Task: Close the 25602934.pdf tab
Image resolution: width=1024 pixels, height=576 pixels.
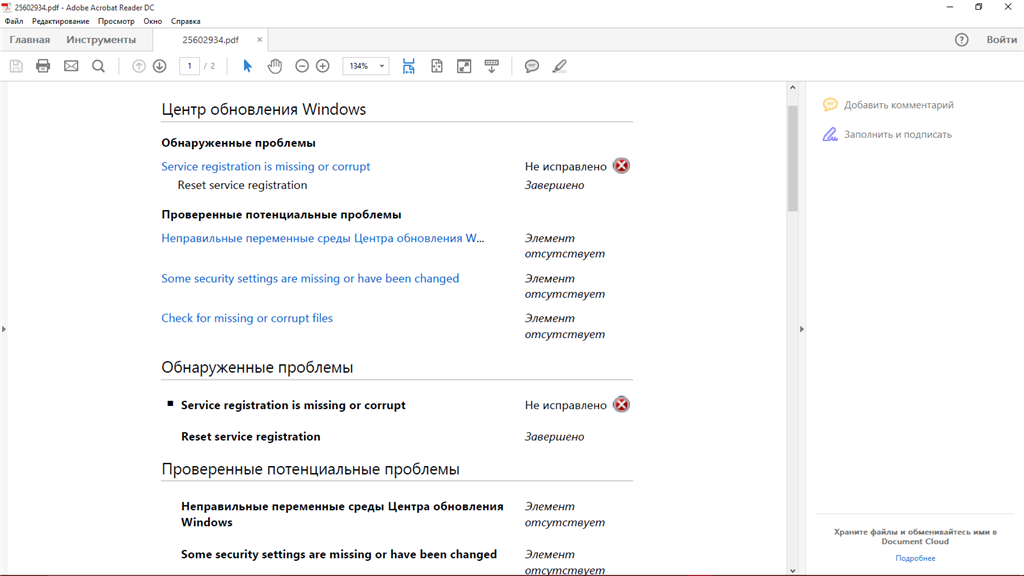Action: [259, 40]
